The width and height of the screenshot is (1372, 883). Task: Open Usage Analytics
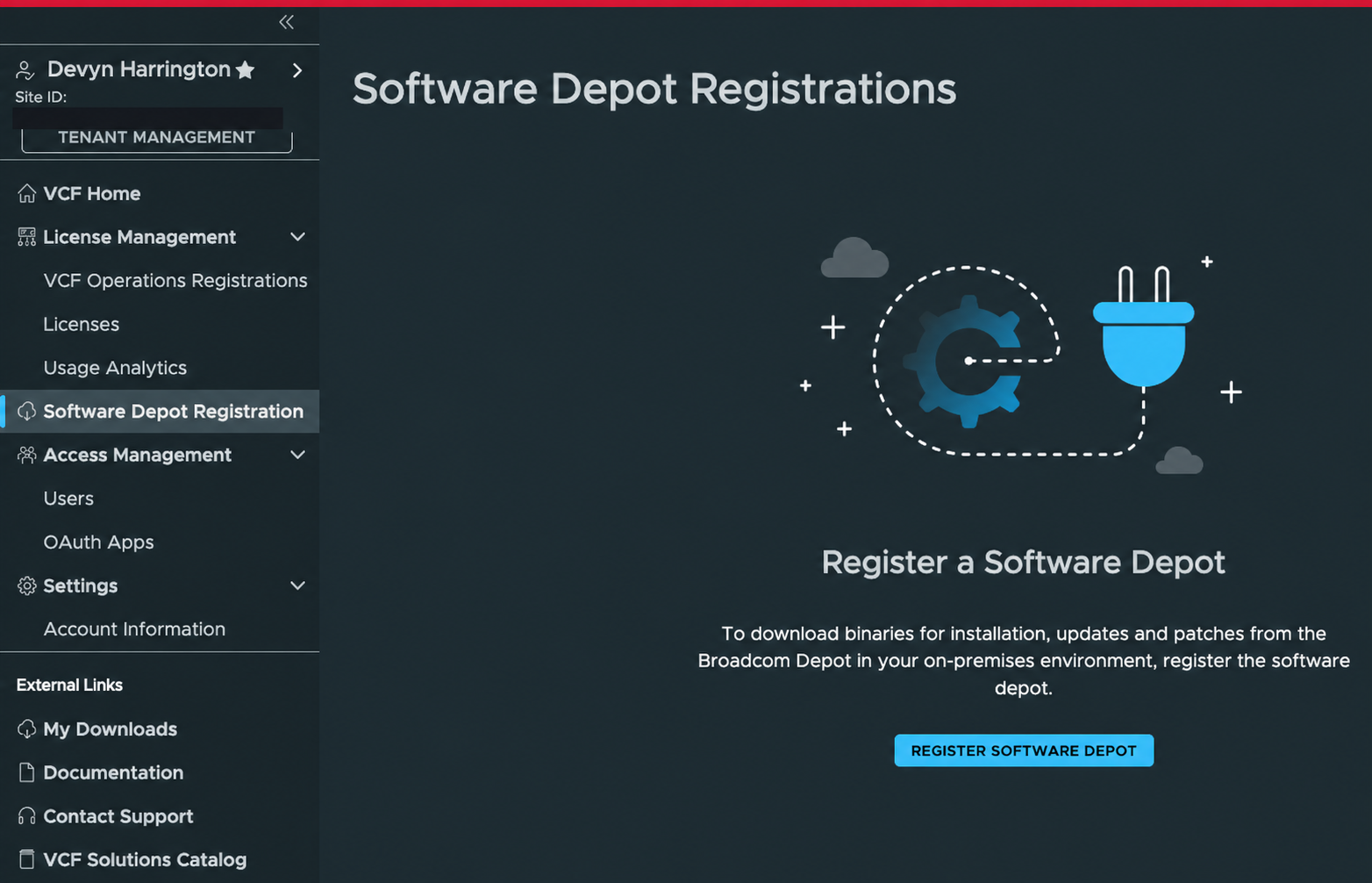click(115, 368)
